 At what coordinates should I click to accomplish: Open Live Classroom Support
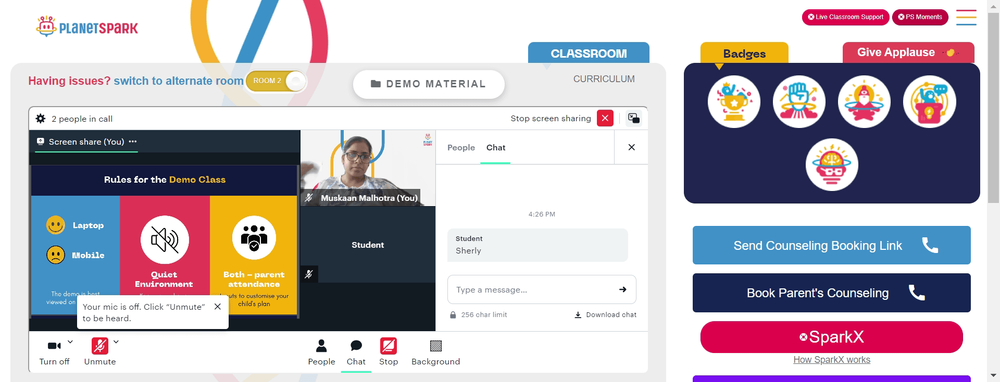(845, 17)
